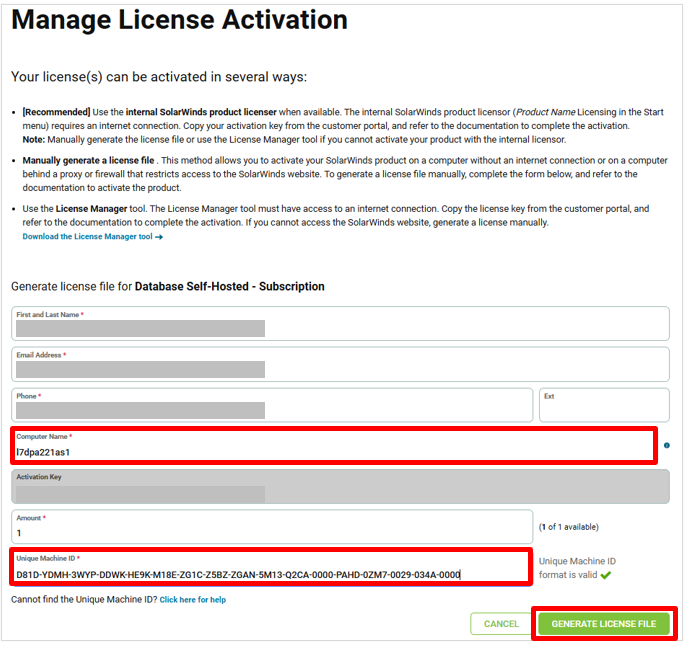Click the Ext input field
The height and width of the screenshot is (645, 685).
[x=604, y=405]
